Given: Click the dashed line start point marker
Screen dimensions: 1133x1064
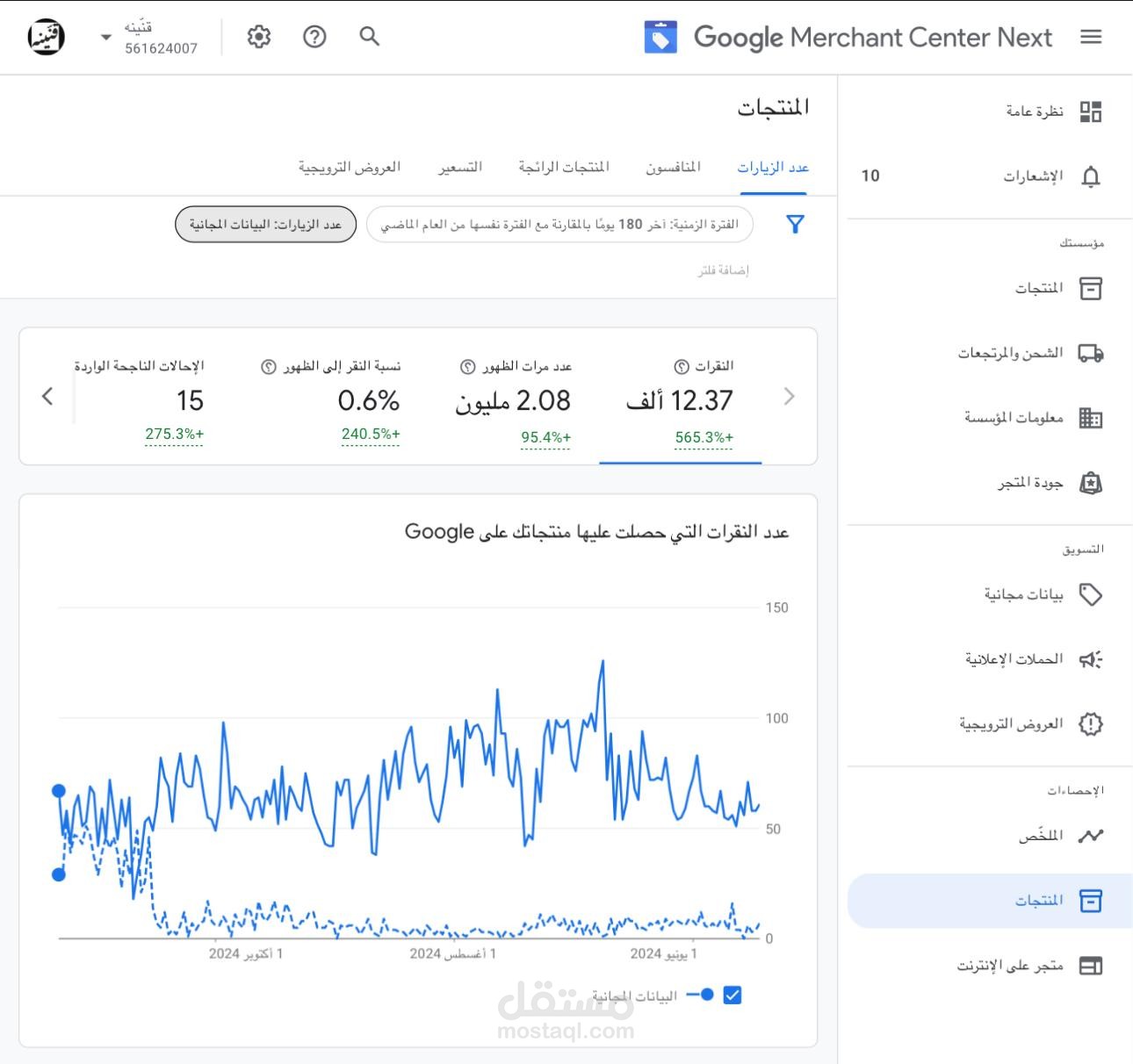Looking at the screenshot, I should pos(59,874).
